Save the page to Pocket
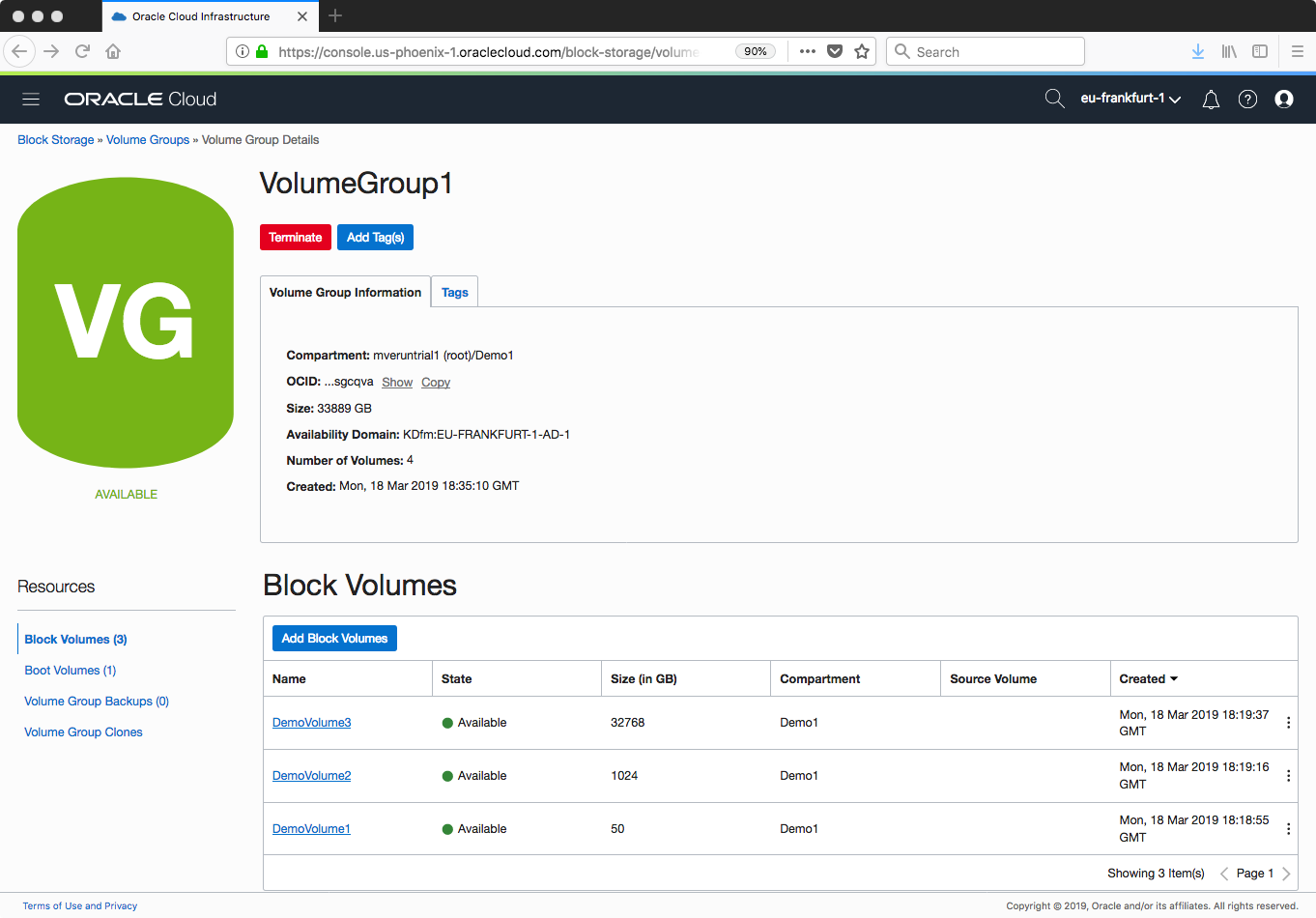Viewport: 1316px width, 918px height. 835,51
